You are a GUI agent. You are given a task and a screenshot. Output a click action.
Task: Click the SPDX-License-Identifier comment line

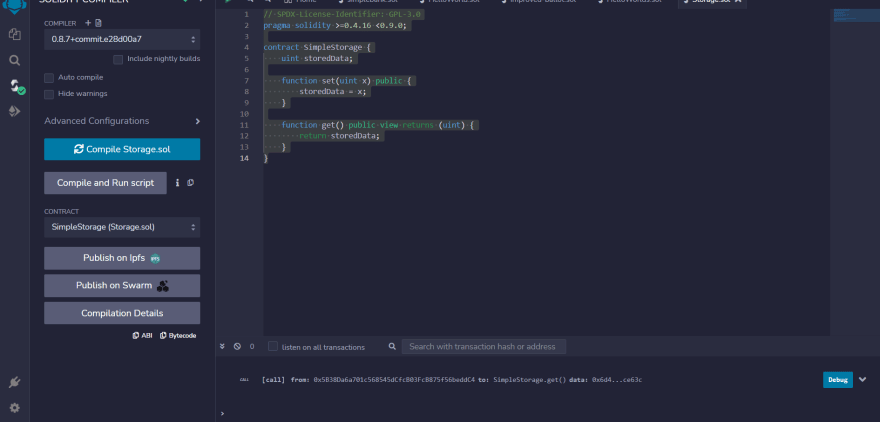[343, 15]
